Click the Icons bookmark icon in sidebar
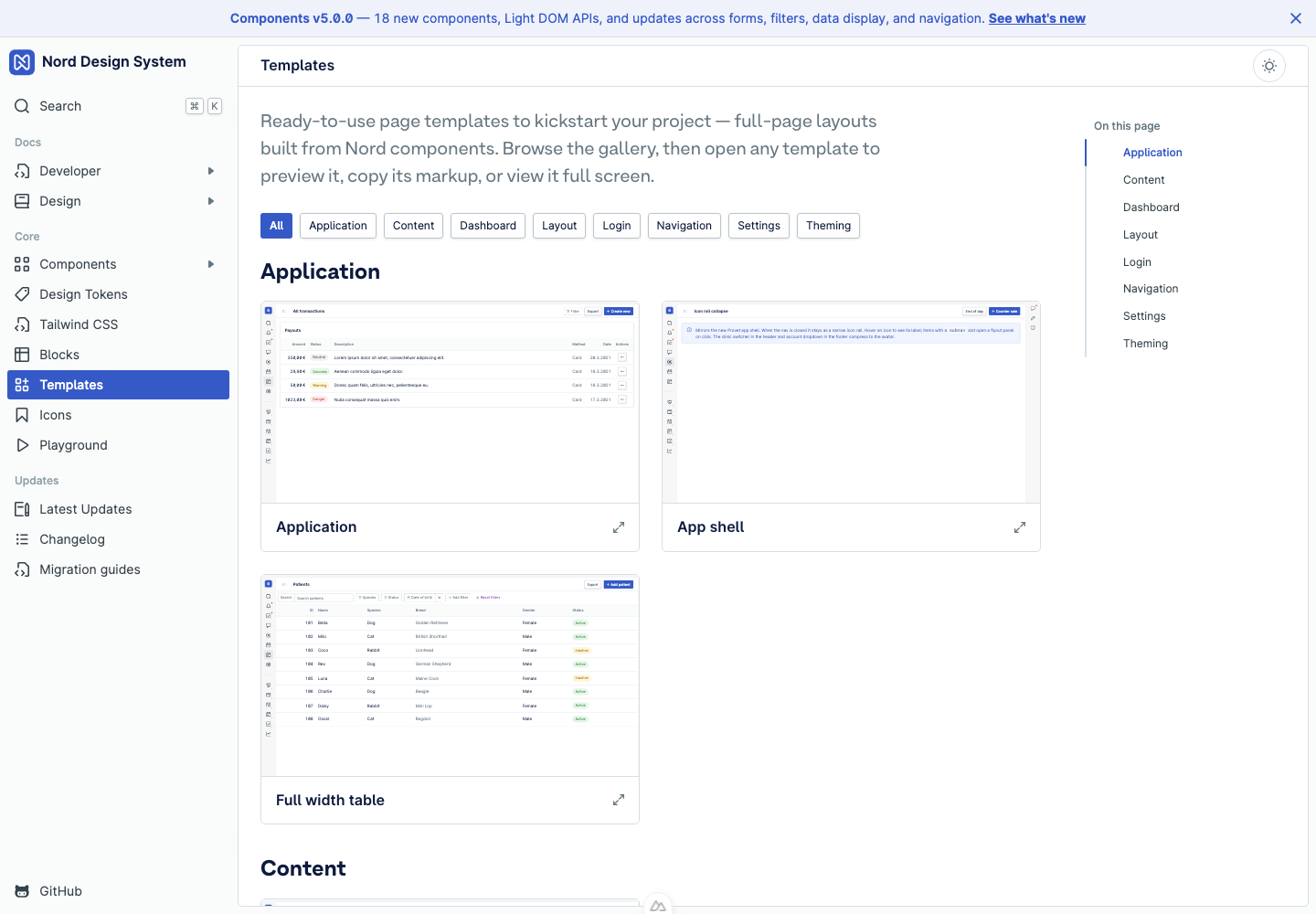Image resolution: width=1316 pixels, height=914 pixels. (22, 415)
